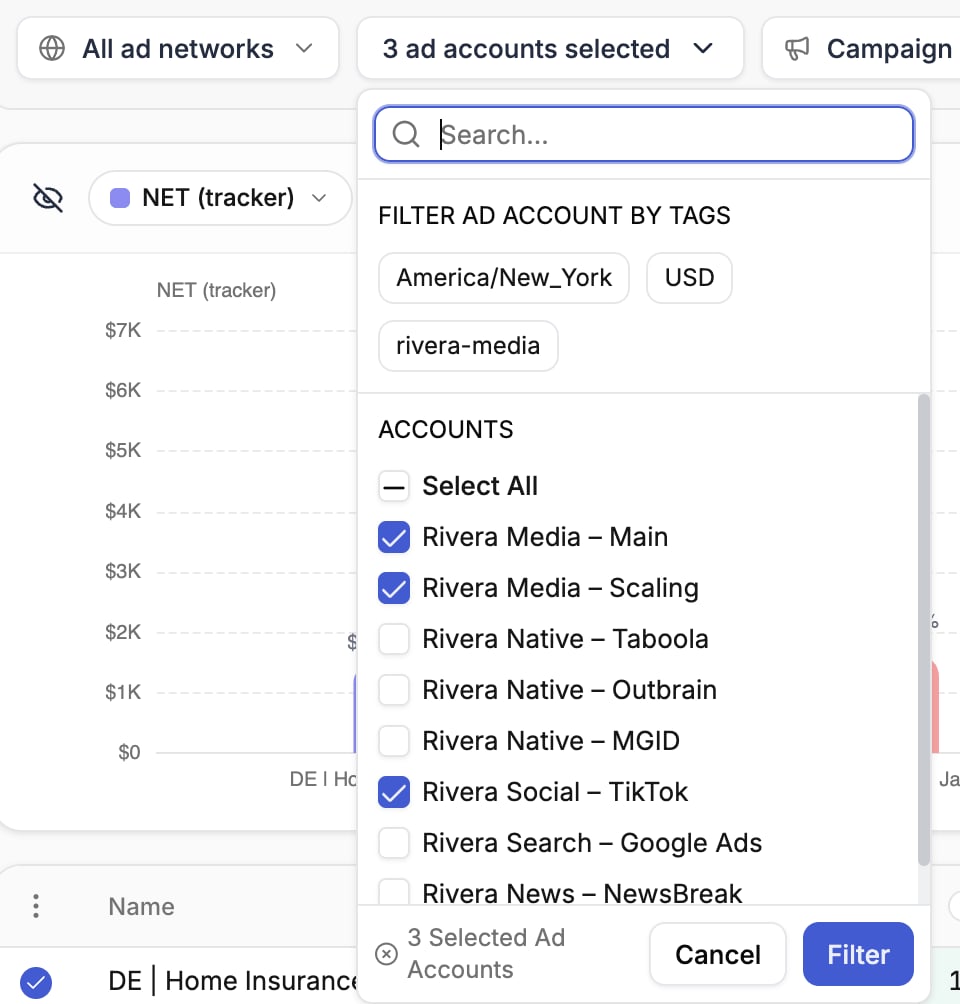Toggle the hidden-eye visibility icon
The width and height of the screenshot is (960, 1004).
tap(48, 198)
